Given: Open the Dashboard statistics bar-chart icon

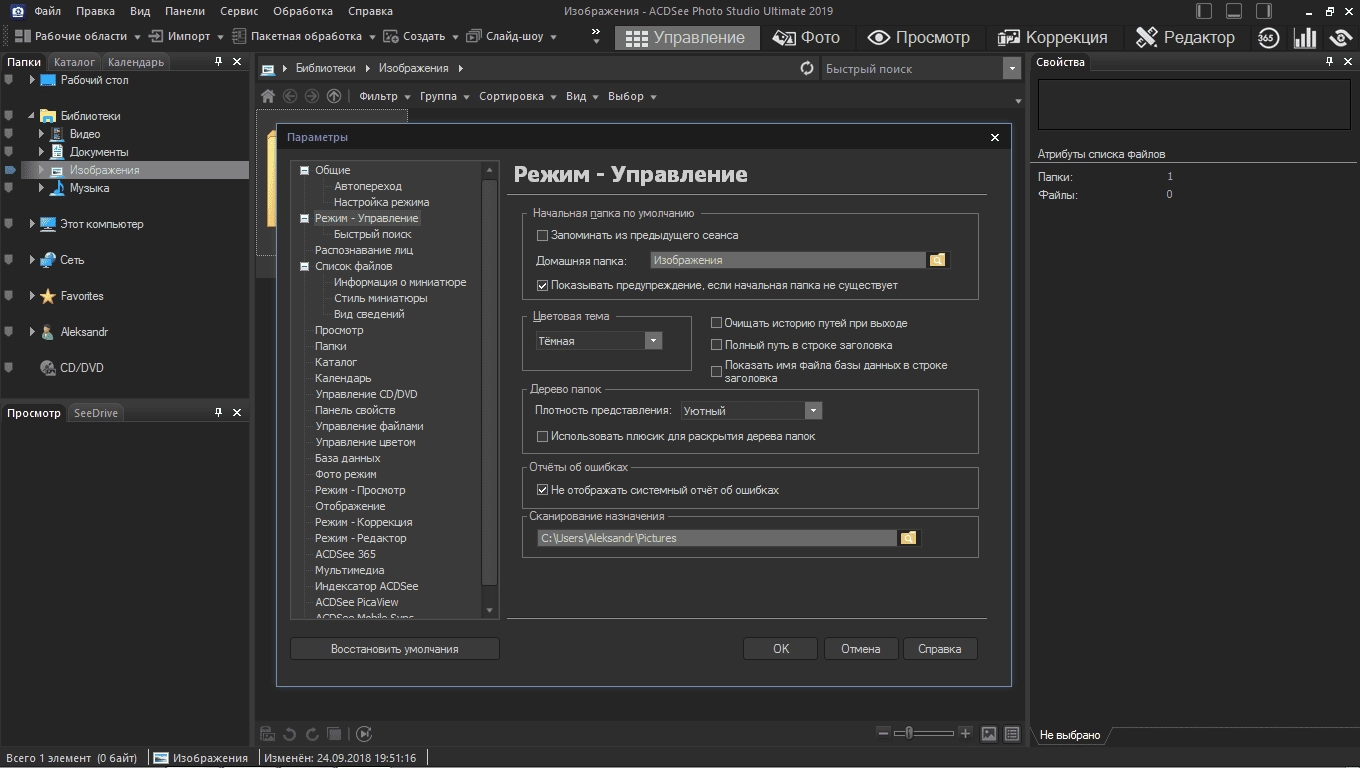Looking at the screenshot, I should 1305,38.
